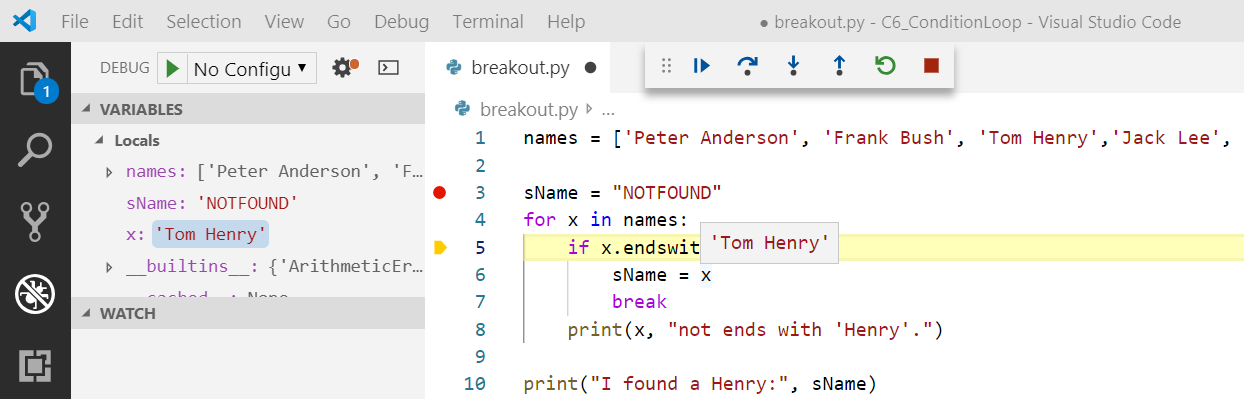1244x399 pixels.
Task: Select the x variable value 'Tom Henry'
Action: coord(210,235)
